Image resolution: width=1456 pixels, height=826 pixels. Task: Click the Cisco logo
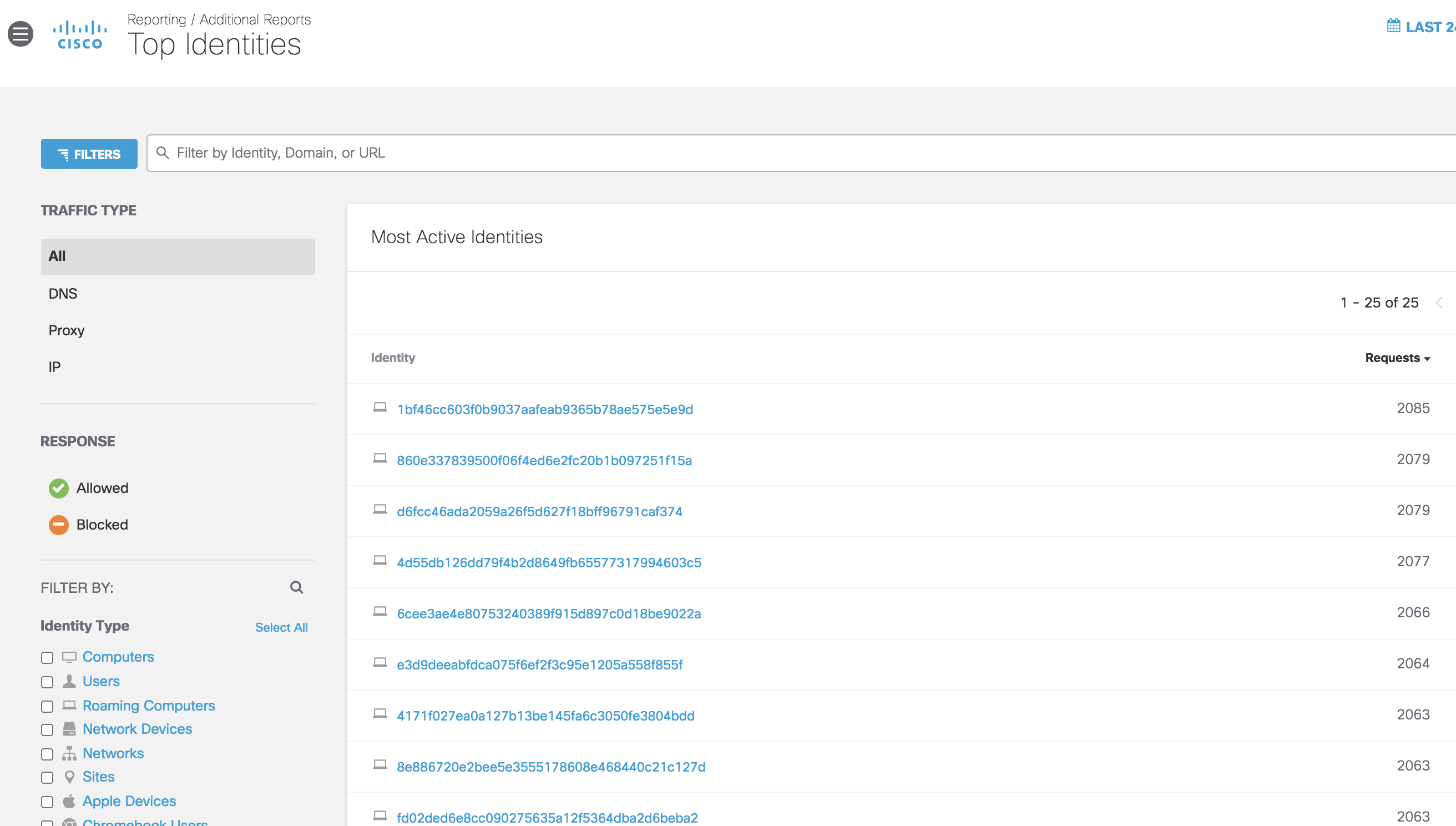(80, 35)
